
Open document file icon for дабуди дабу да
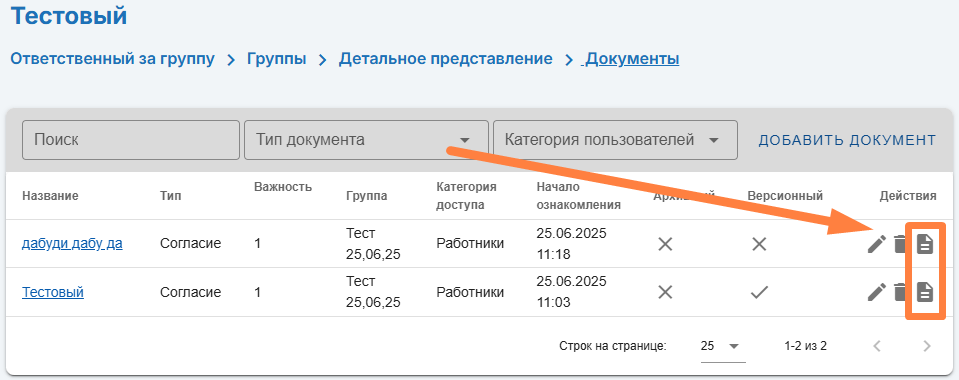(925, 244)
